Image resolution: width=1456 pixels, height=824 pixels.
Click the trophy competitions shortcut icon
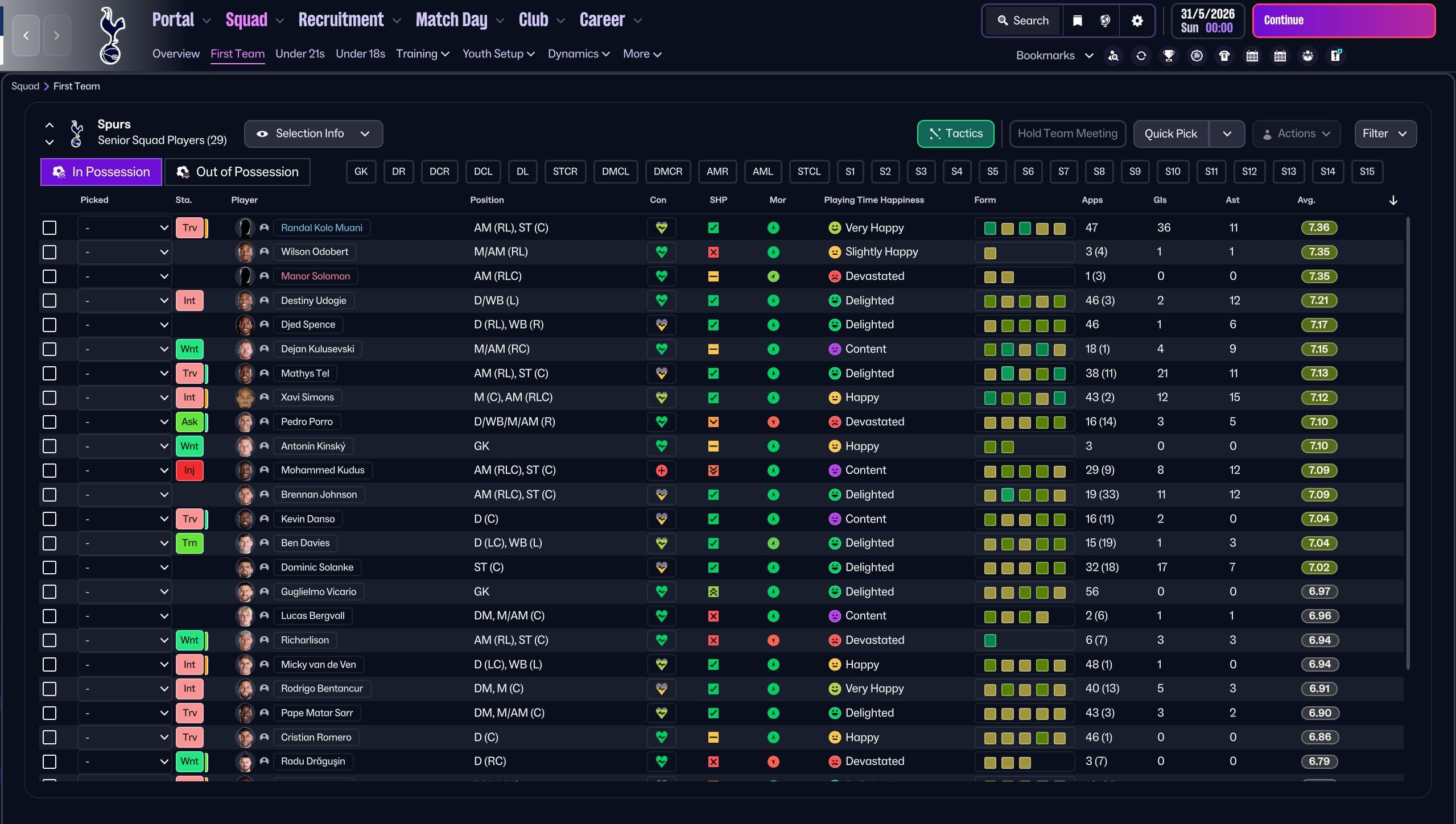pos(1169,56)
